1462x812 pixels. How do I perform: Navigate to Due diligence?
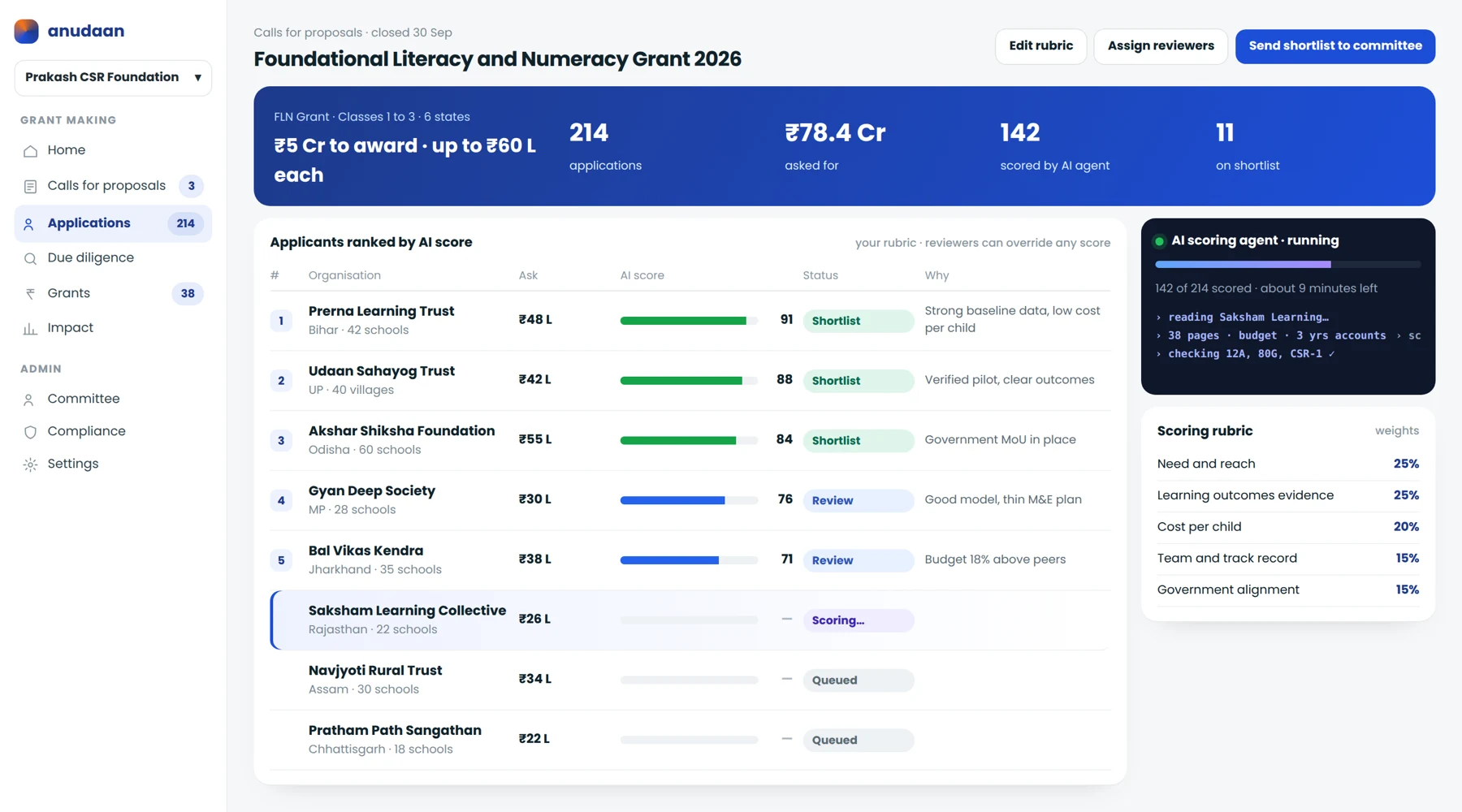(113, 257)
